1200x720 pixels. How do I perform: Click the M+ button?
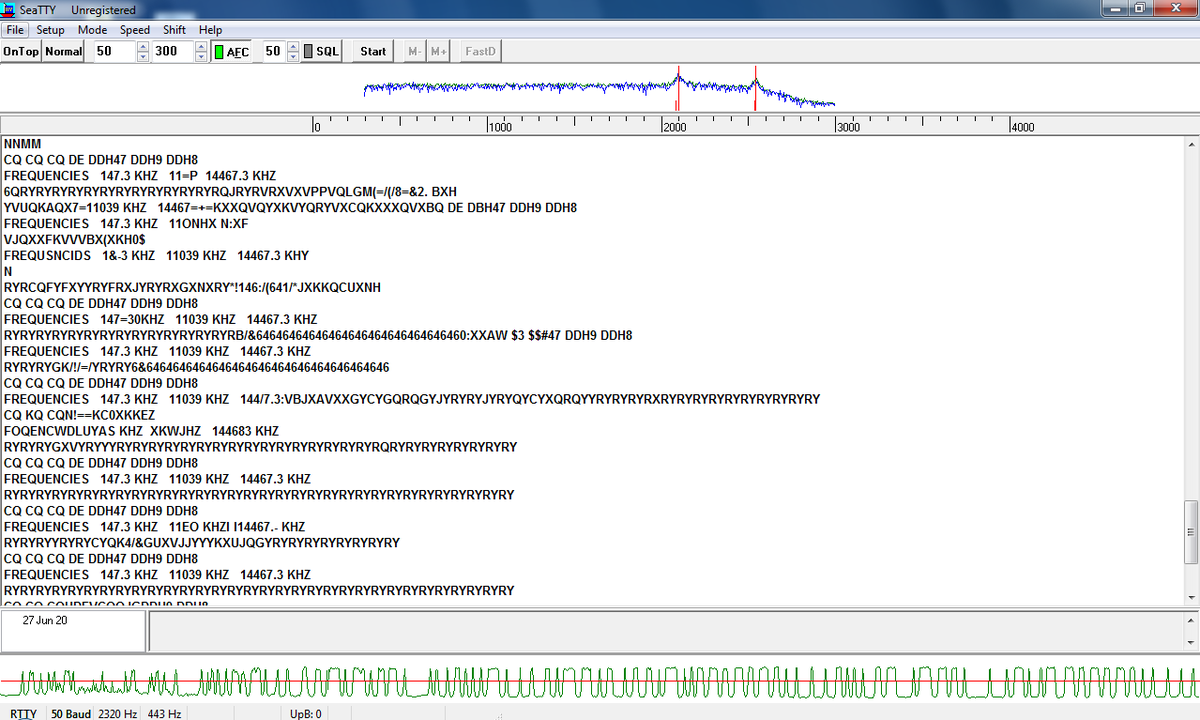[x=437, y=51]
